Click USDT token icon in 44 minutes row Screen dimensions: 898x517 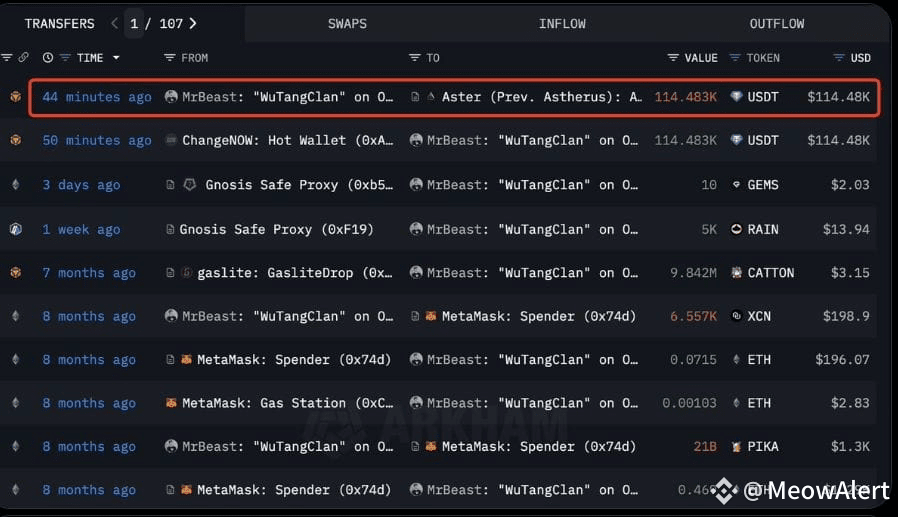(x=736, y=96)
